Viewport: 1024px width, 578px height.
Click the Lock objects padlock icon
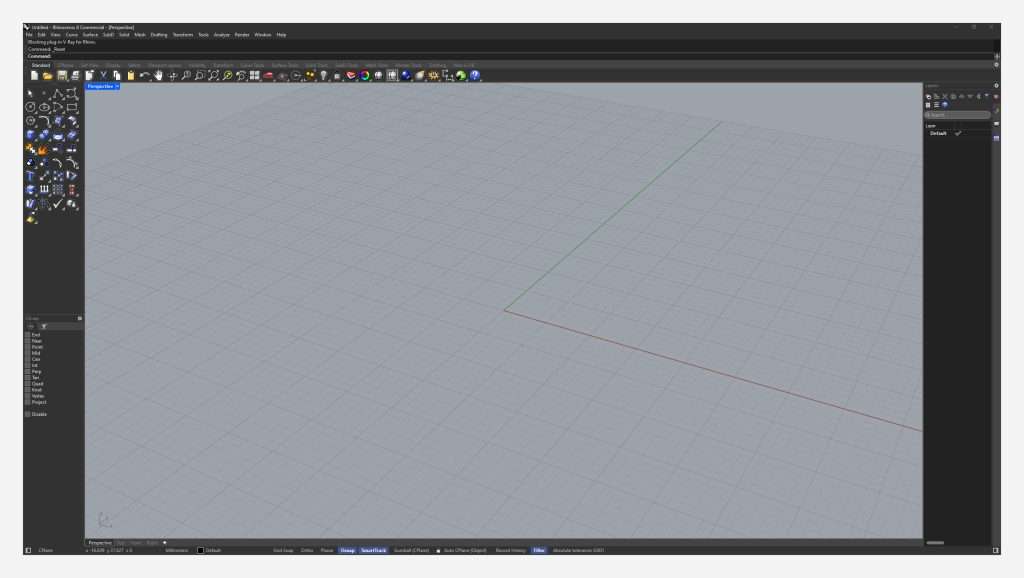[337, 76]
